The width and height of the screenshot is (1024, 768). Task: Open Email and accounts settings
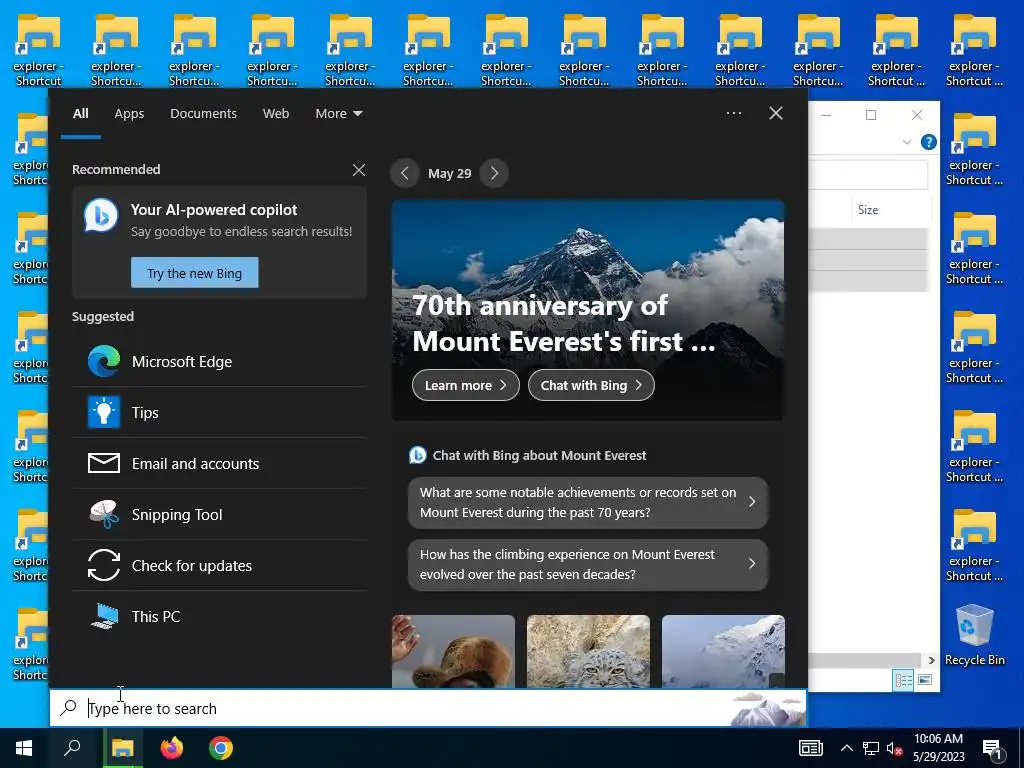[x=219, y=463]
